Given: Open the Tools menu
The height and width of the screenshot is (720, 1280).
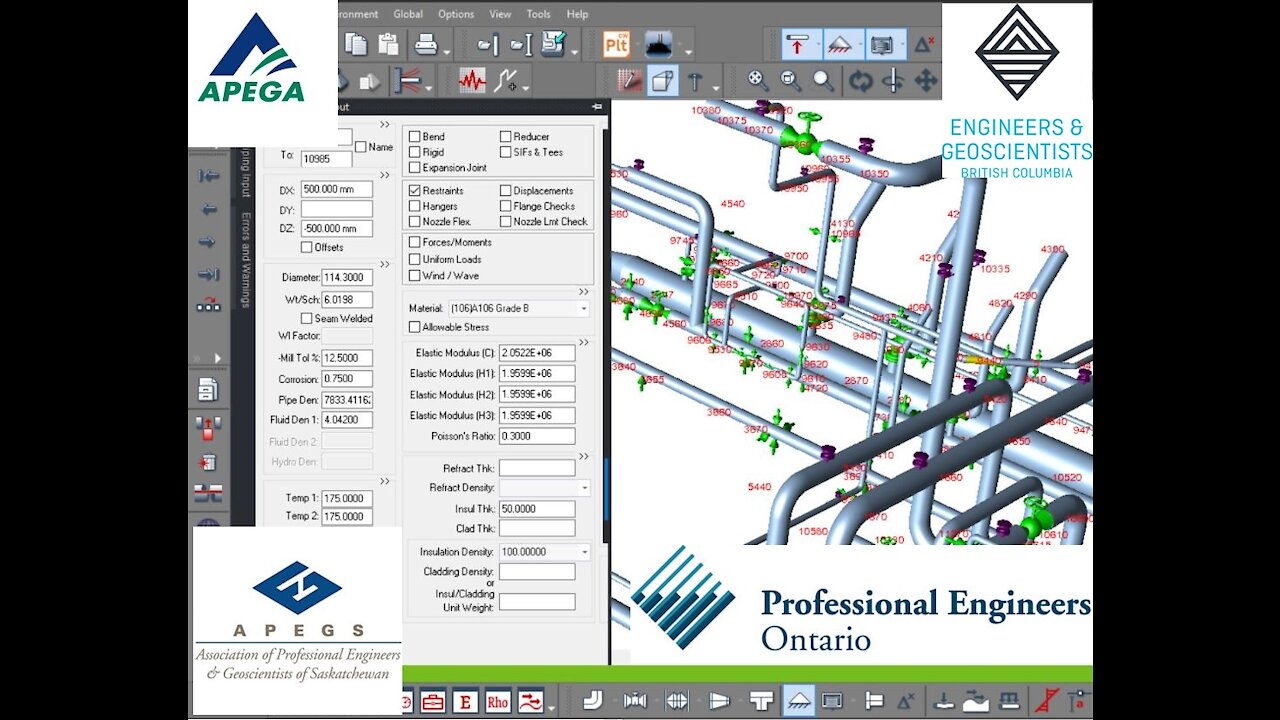Looking at the screenshot, I should 539,14.
